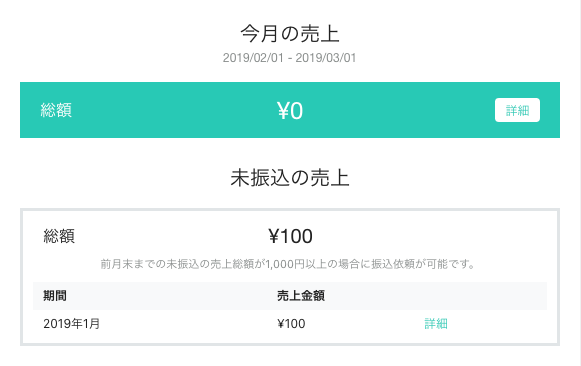
Task: Select the end date 2019/03/01
Action: (326, 58)
